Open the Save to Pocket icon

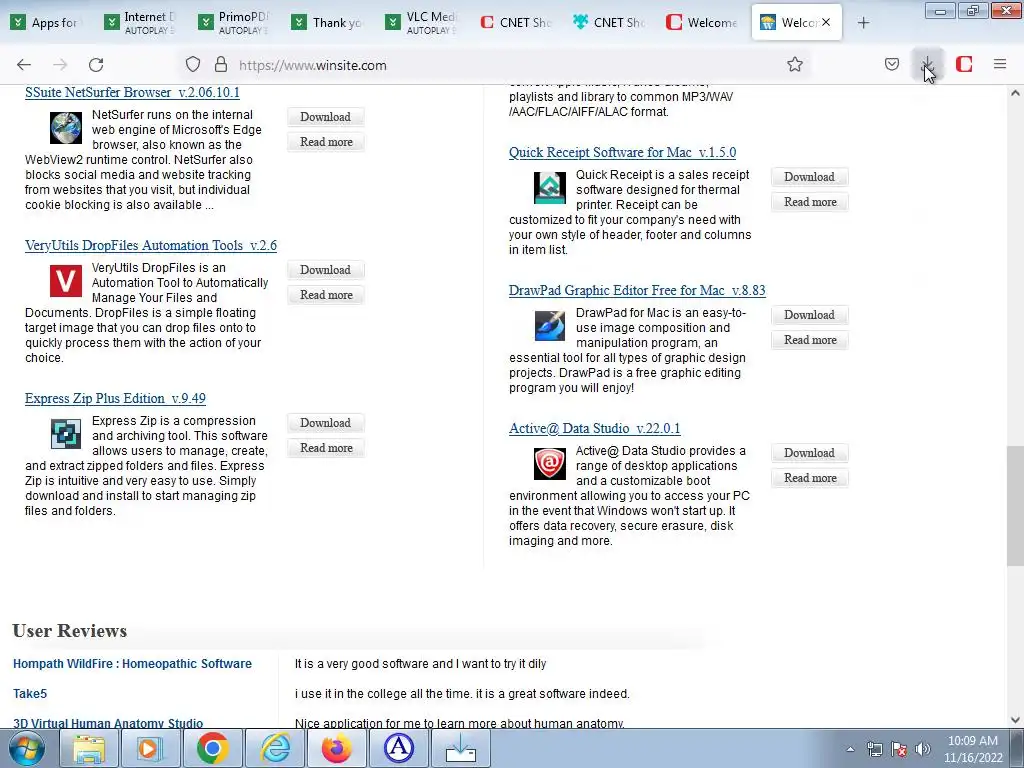[x=891, y=64]
